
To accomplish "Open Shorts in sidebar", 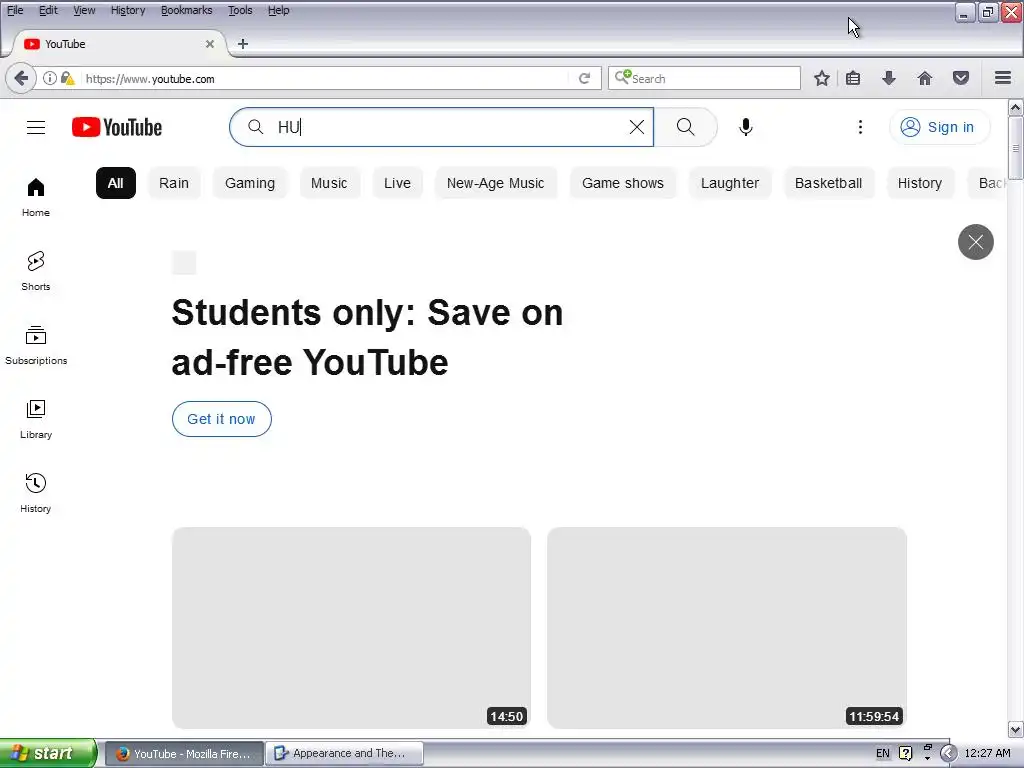I will 36,271.
